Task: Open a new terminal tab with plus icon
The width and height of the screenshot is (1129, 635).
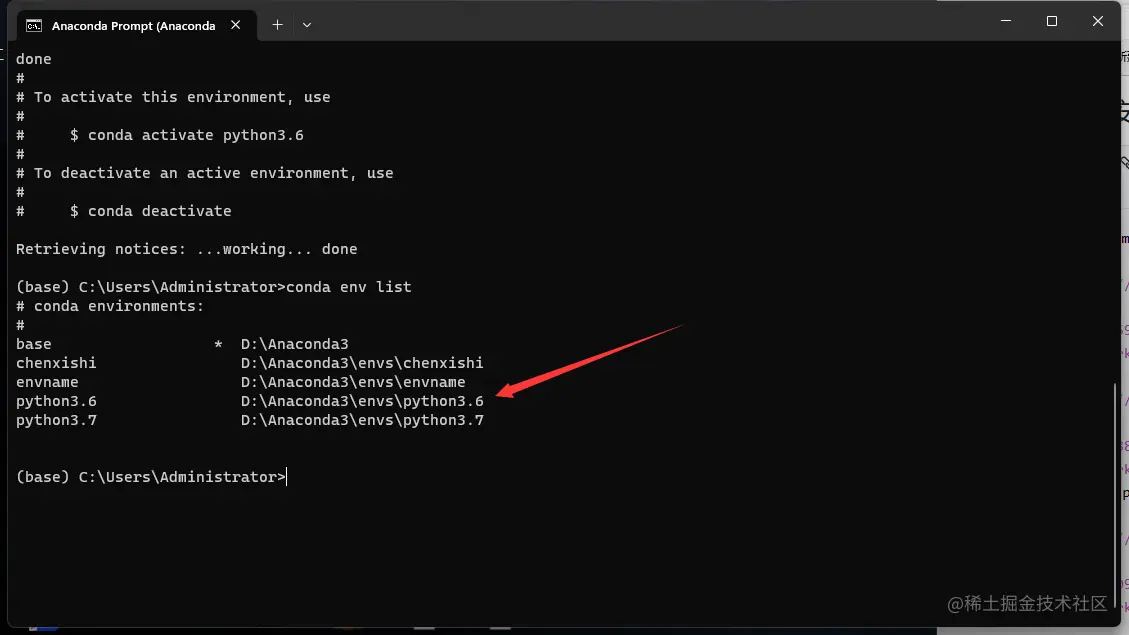Action: (277, 24)
